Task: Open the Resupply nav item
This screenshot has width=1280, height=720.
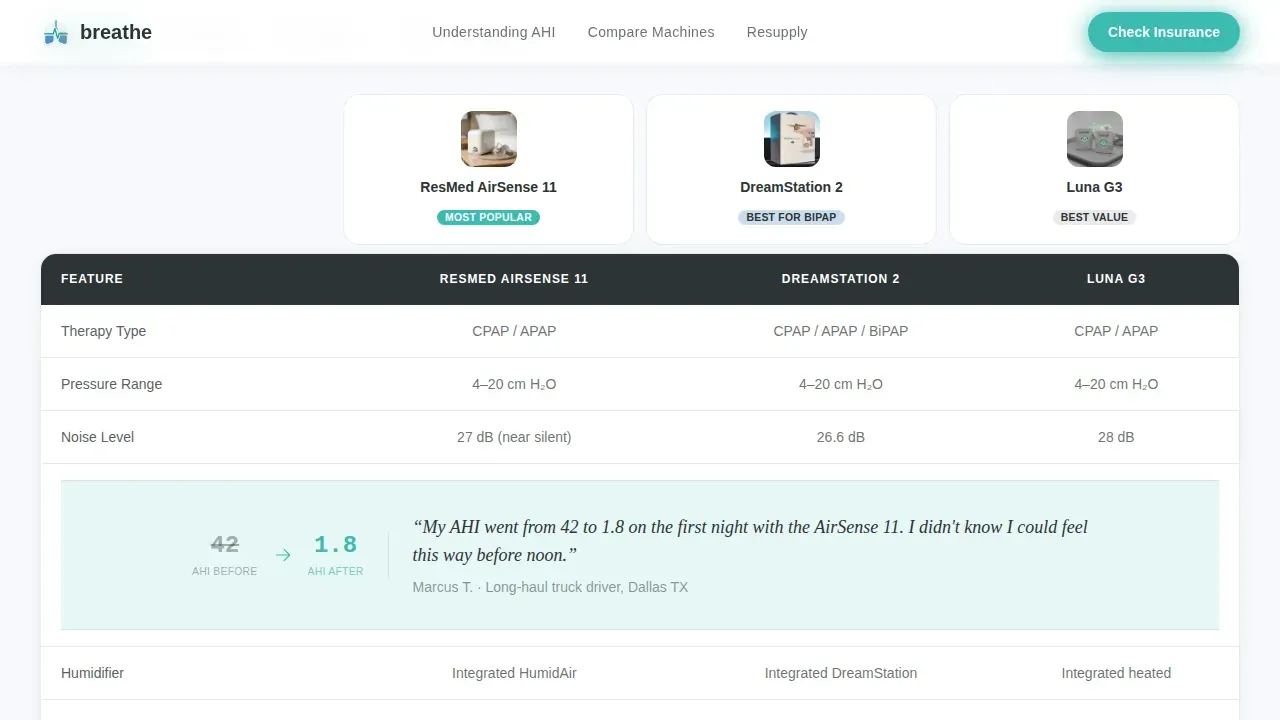Action: point(777,32)
